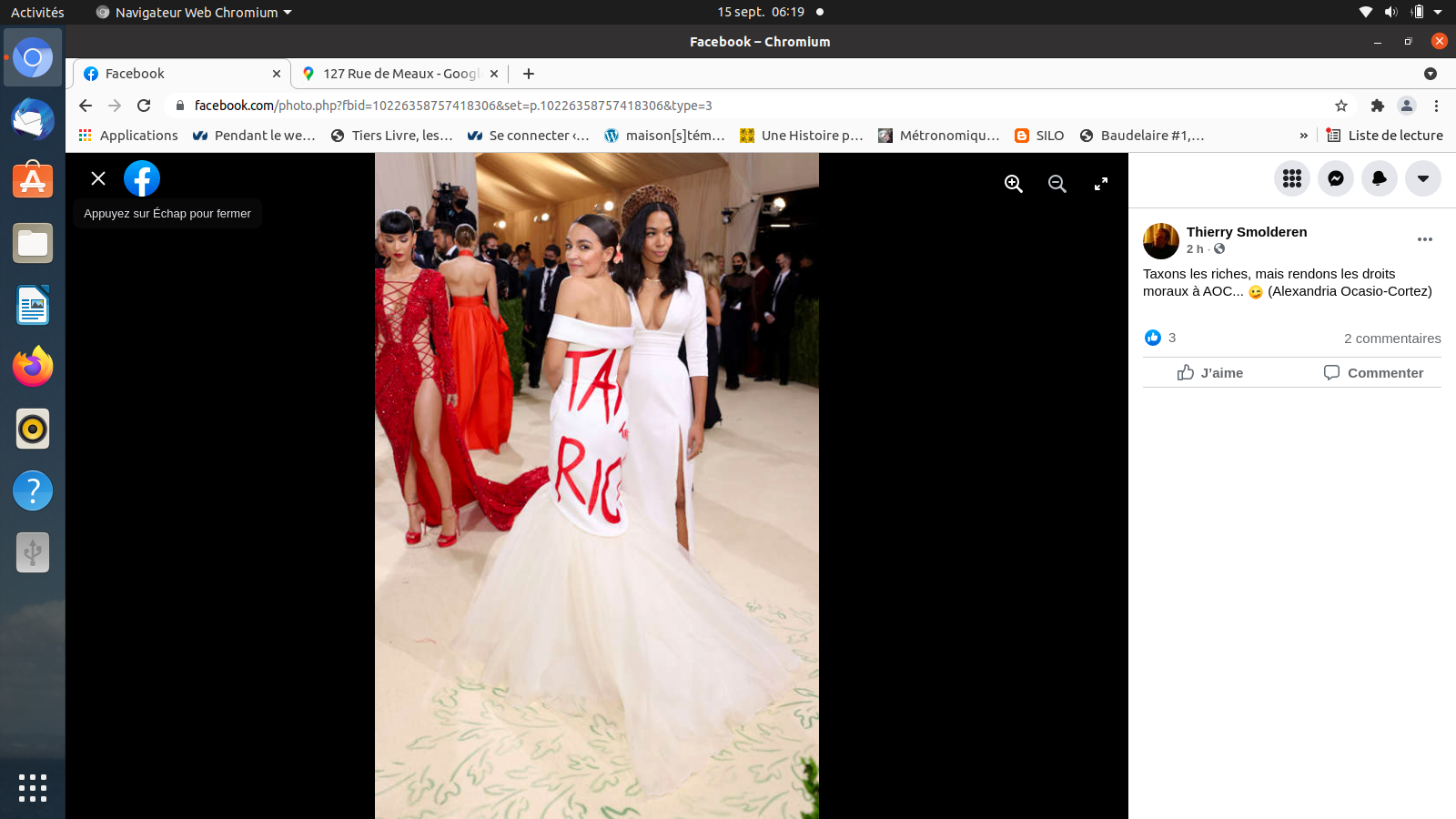Expand the Facebook account dropdown arrow
This screenshot has width=1456, height=819.
pos(1422,178)
